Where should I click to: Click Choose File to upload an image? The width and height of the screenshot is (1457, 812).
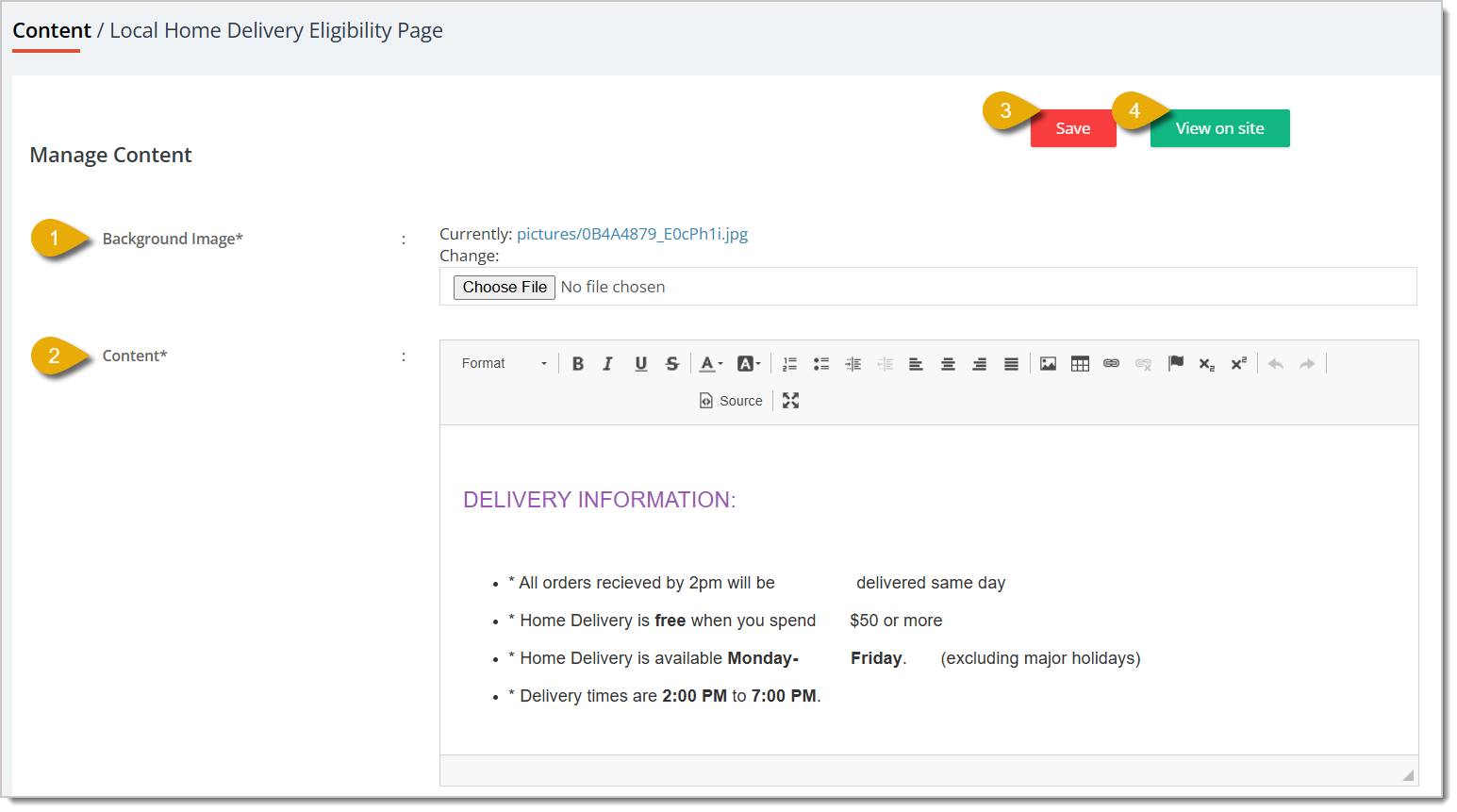pos(505,287)
